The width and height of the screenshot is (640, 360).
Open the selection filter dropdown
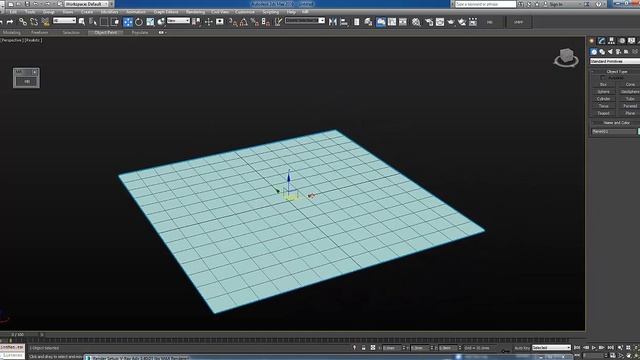64,20
